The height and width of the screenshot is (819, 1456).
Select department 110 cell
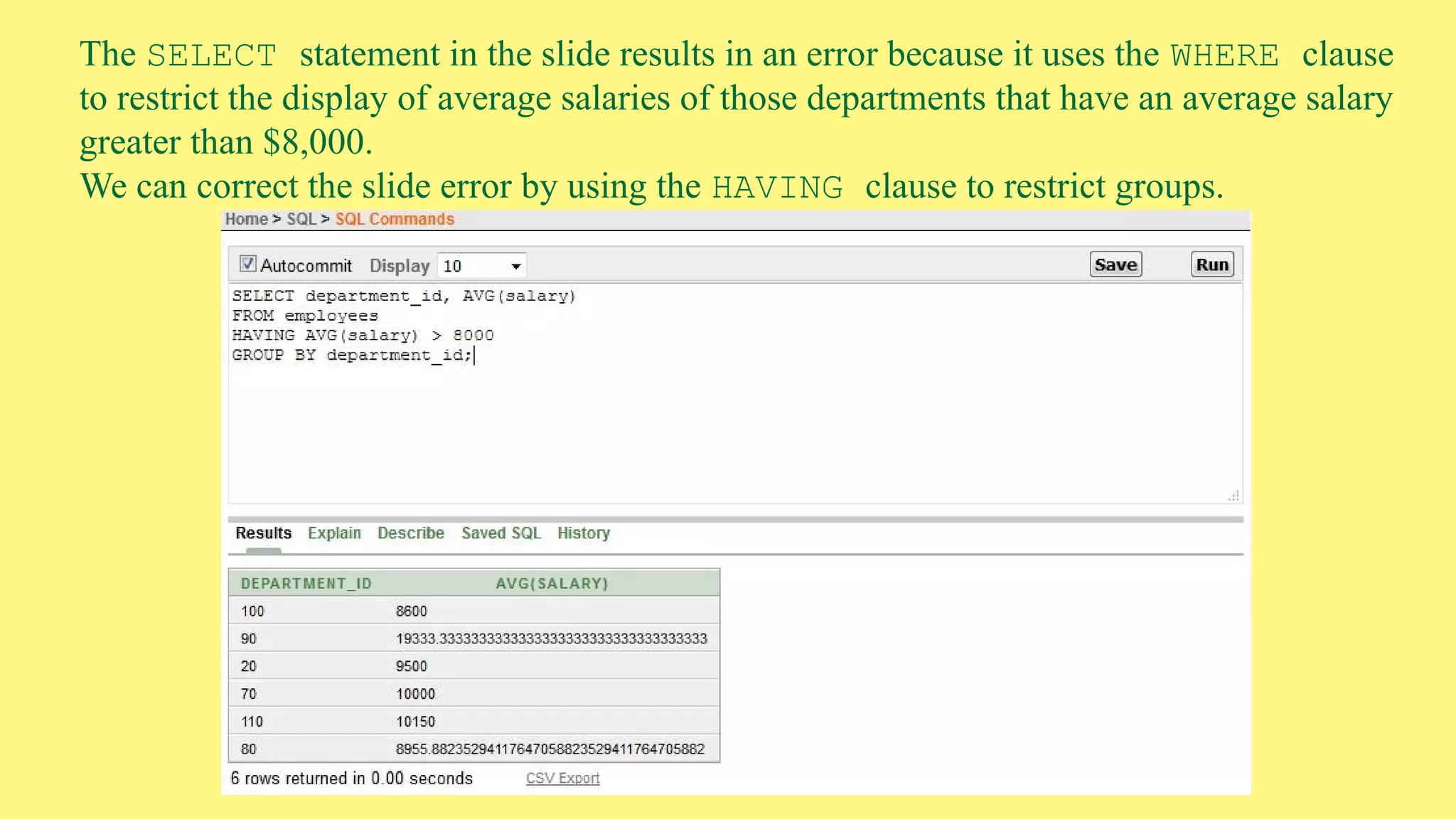[252, 722]
